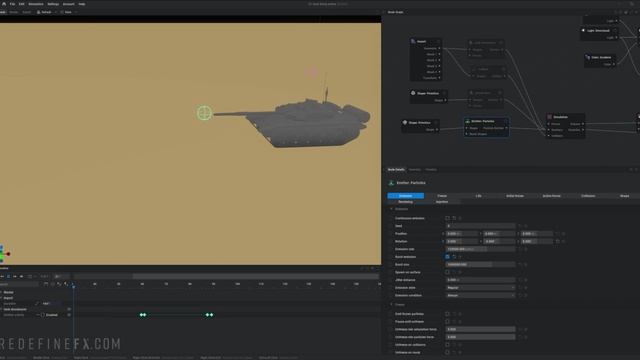
Task: Click the Jitter distance input field
Action: click(480, 280)
